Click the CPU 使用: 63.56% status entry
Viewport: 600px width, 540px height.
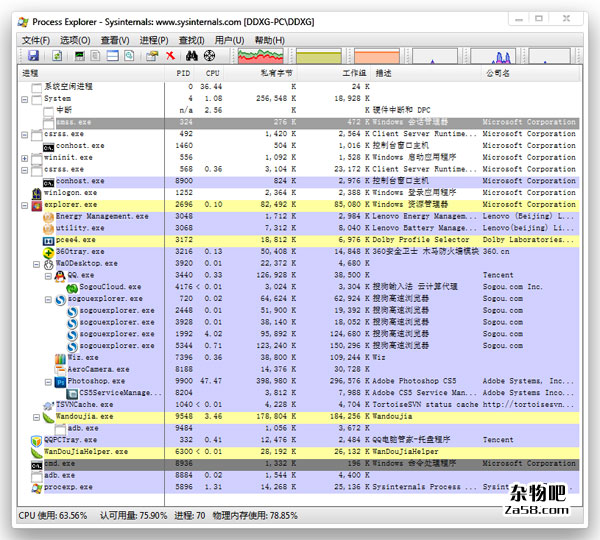click(53, 516)
